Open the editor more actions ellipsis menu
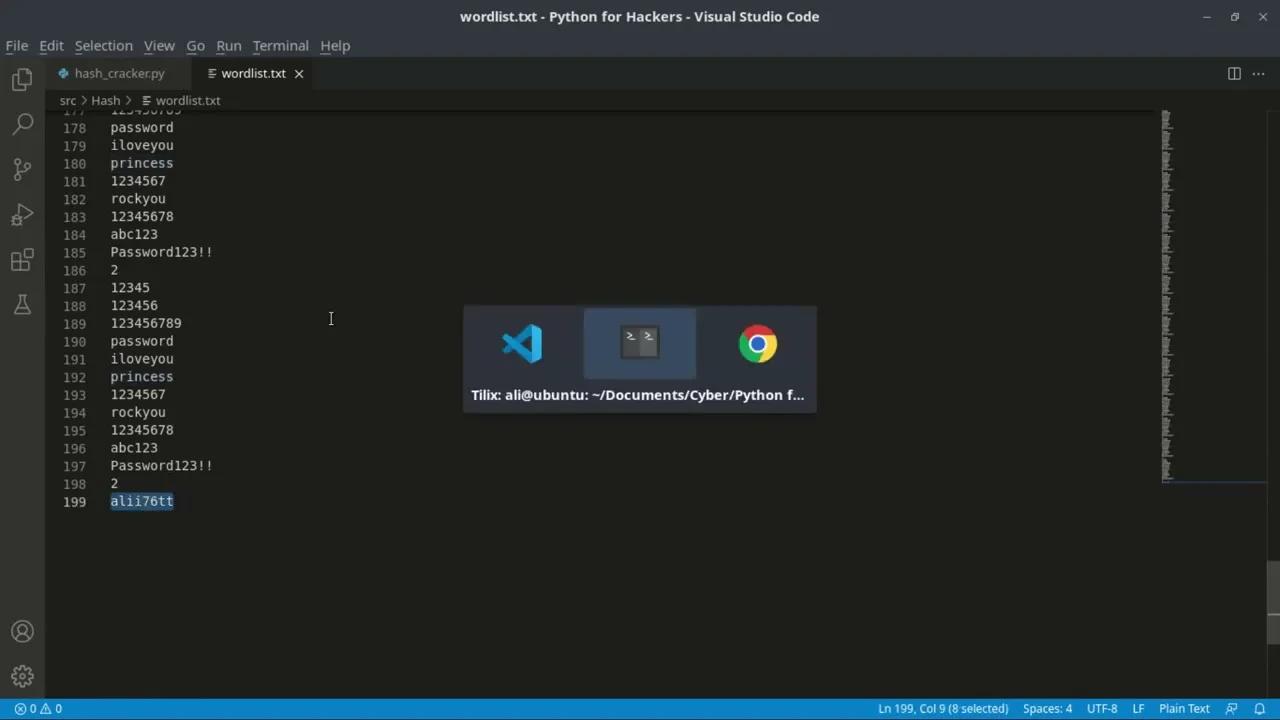Image resolution: width=1280 pixels, height=720 pixels. click(x=1258, y=73)
